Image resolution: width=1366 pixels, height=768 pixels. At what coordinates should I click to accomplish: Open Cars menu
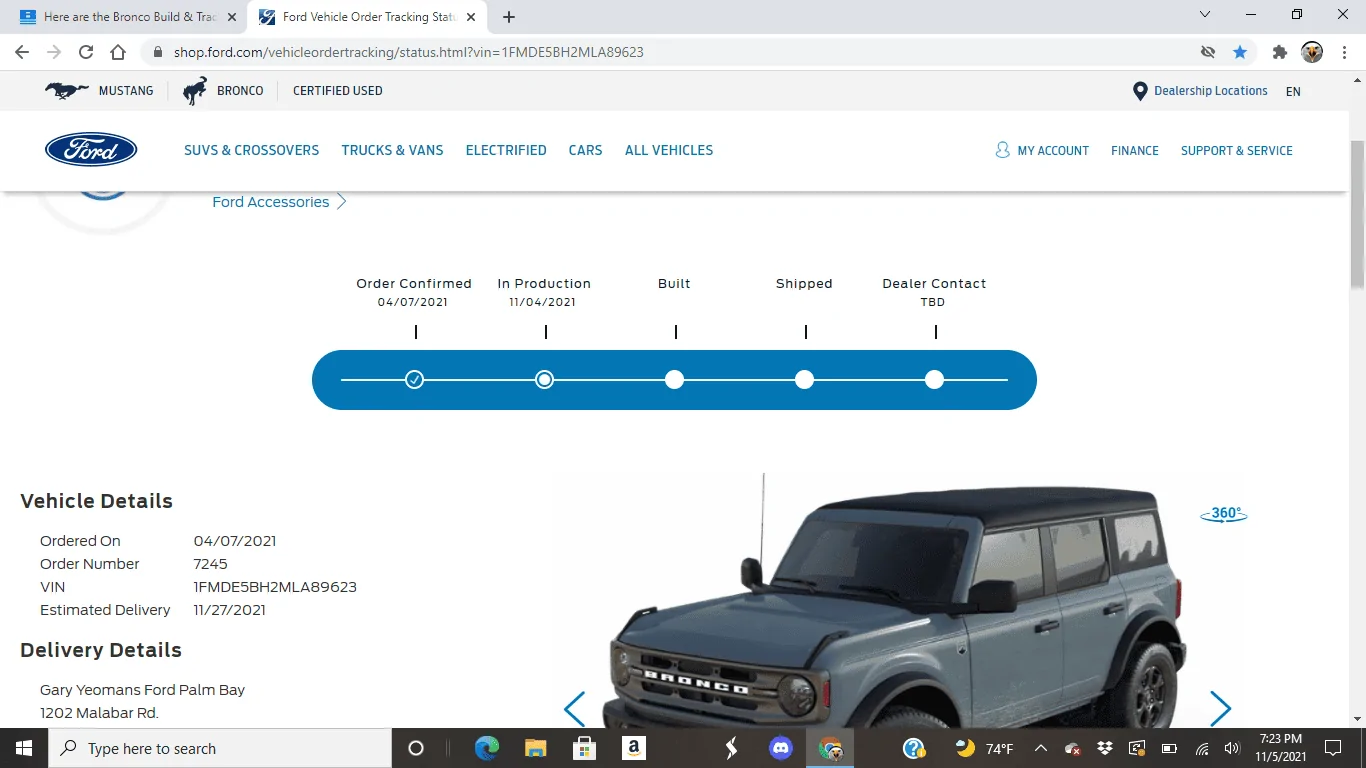click(x=585, y=150)
